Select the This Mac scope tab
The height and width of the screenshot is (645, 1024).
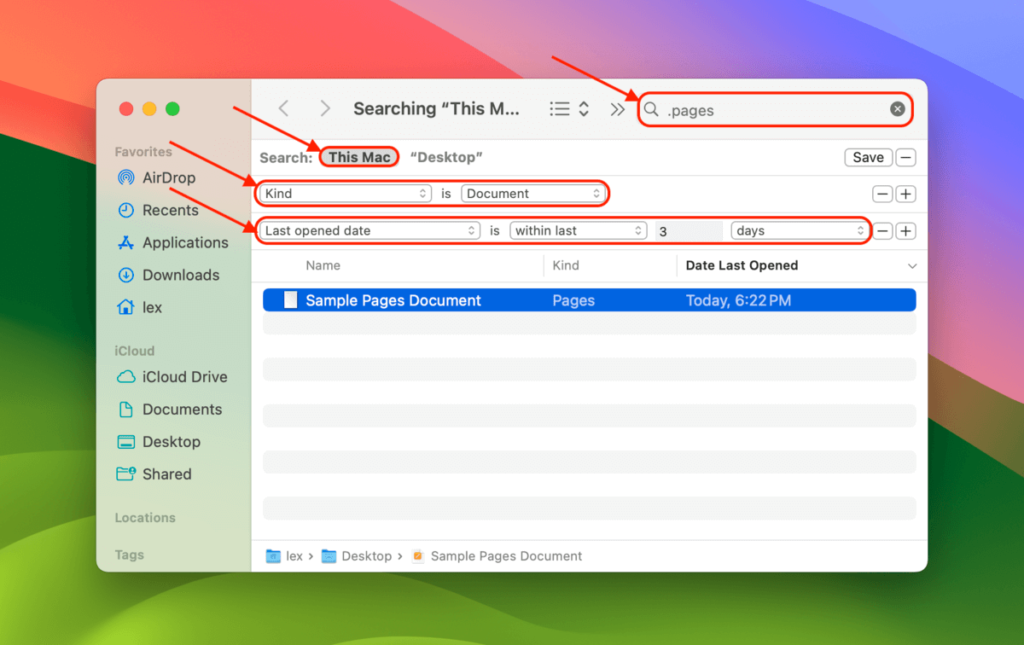coord(358,157)
